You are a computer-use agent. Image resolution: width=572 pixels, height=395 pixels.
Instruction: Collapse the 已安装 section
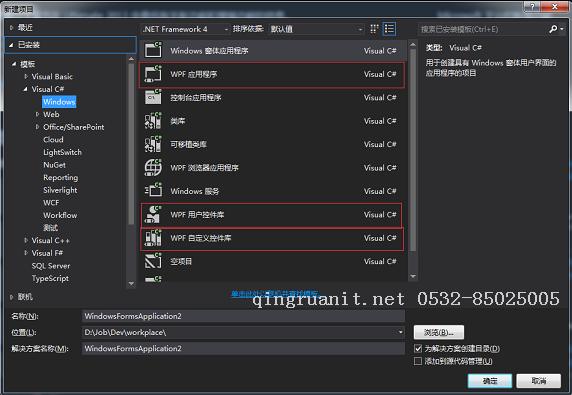[11, 45]
